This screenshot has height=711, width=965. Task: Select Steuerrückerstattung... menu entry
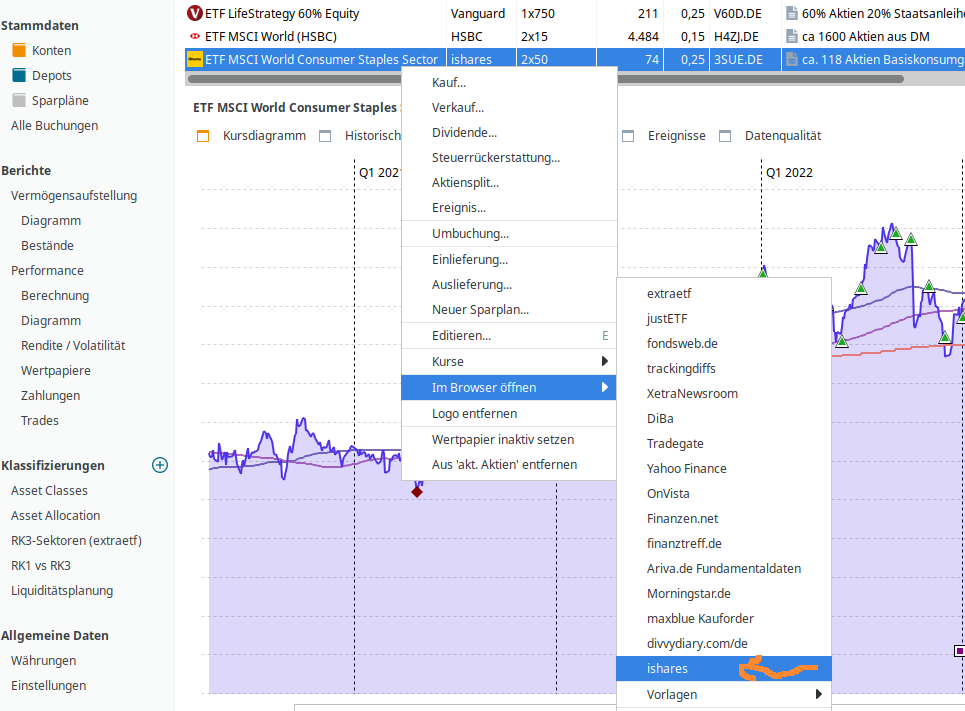[x=508, y=158]
